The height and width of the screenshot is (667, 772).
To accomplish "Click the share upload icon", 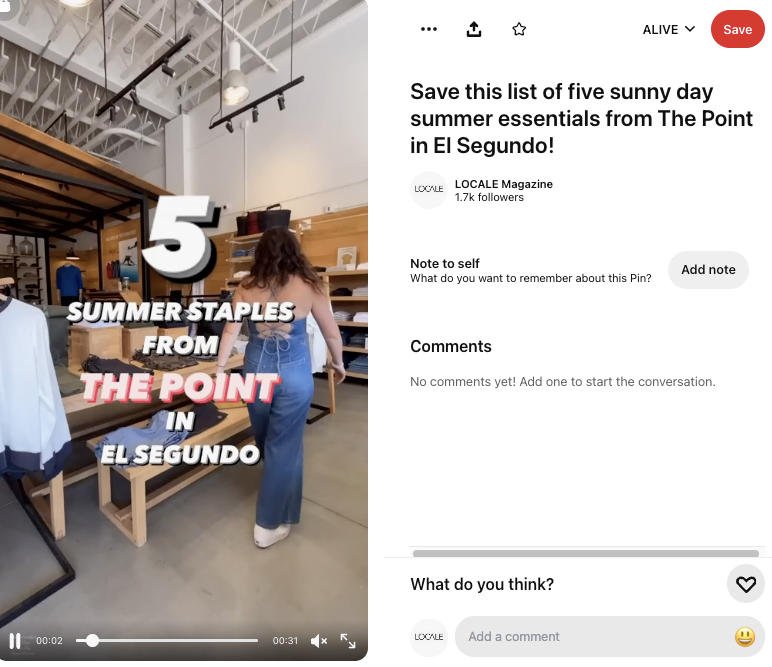I will [x=474, y=30].
